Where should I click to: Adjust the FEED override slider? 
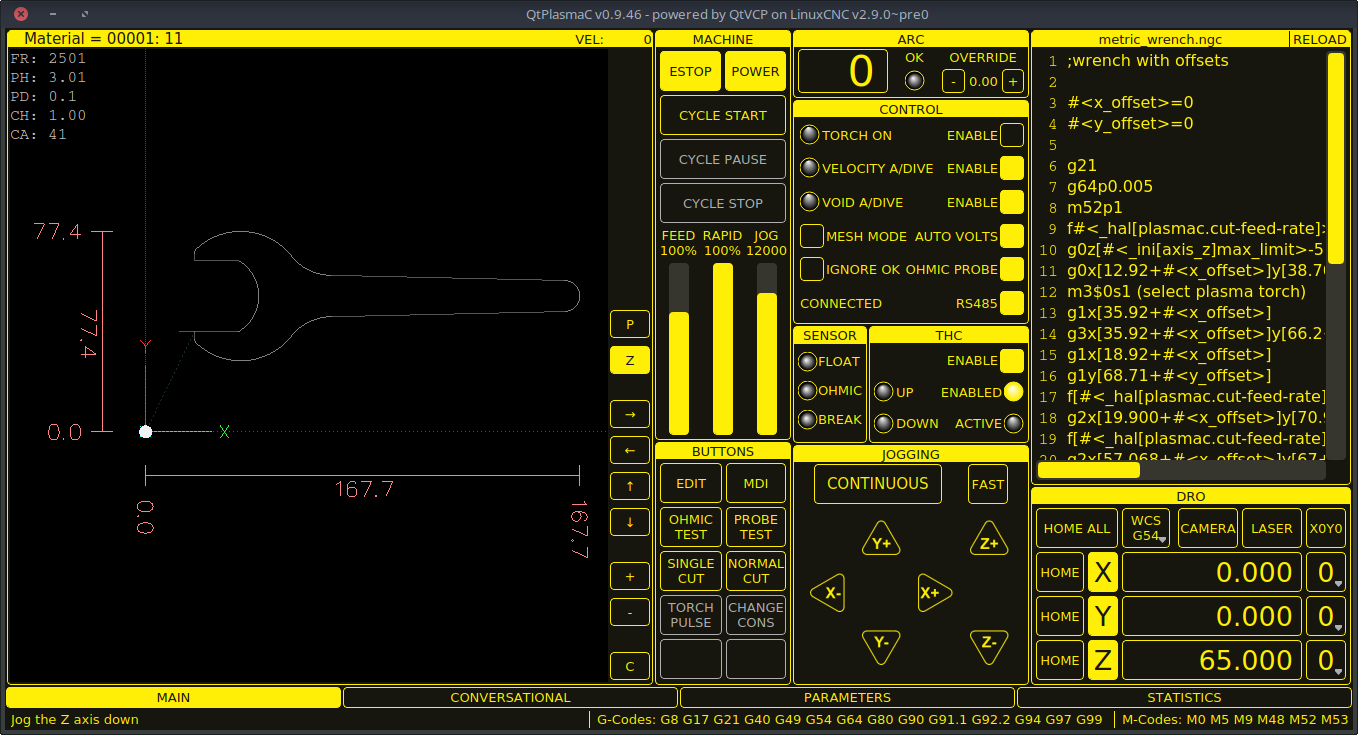click(x=679, y=348)
